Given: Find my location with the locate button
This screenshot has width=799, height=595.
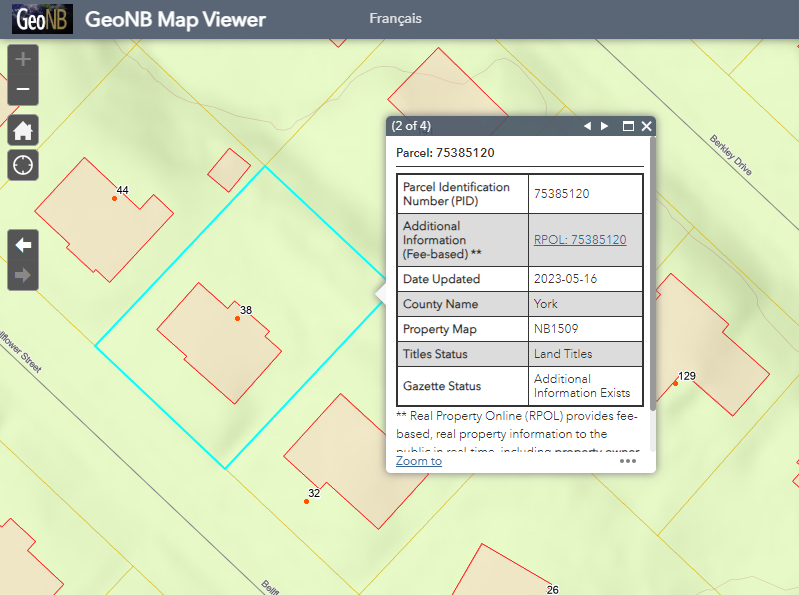Looking at the screenshot, I should coord(23,166).
